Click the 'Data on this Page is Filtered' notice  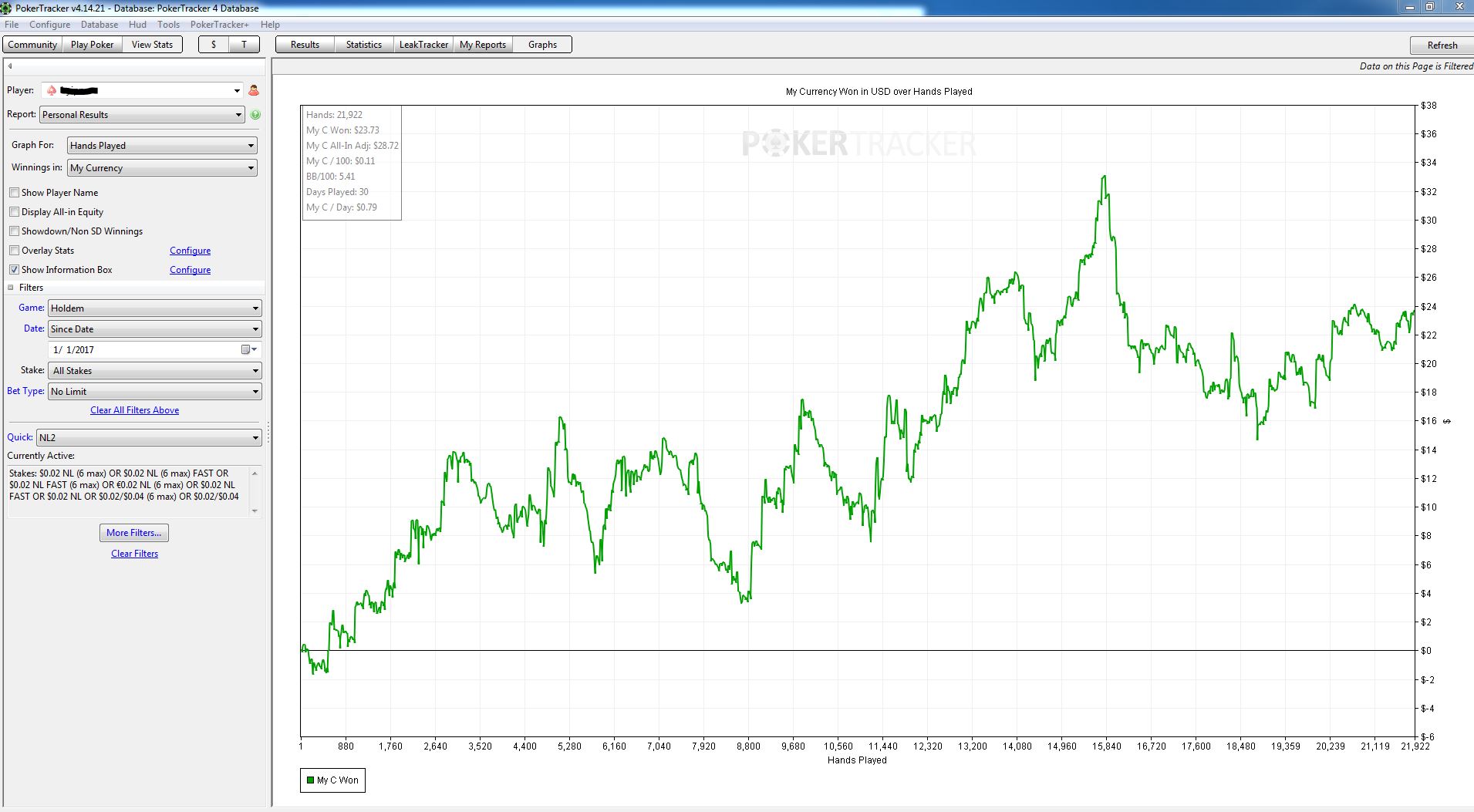pyautogui.click(x=1416, y=66)
